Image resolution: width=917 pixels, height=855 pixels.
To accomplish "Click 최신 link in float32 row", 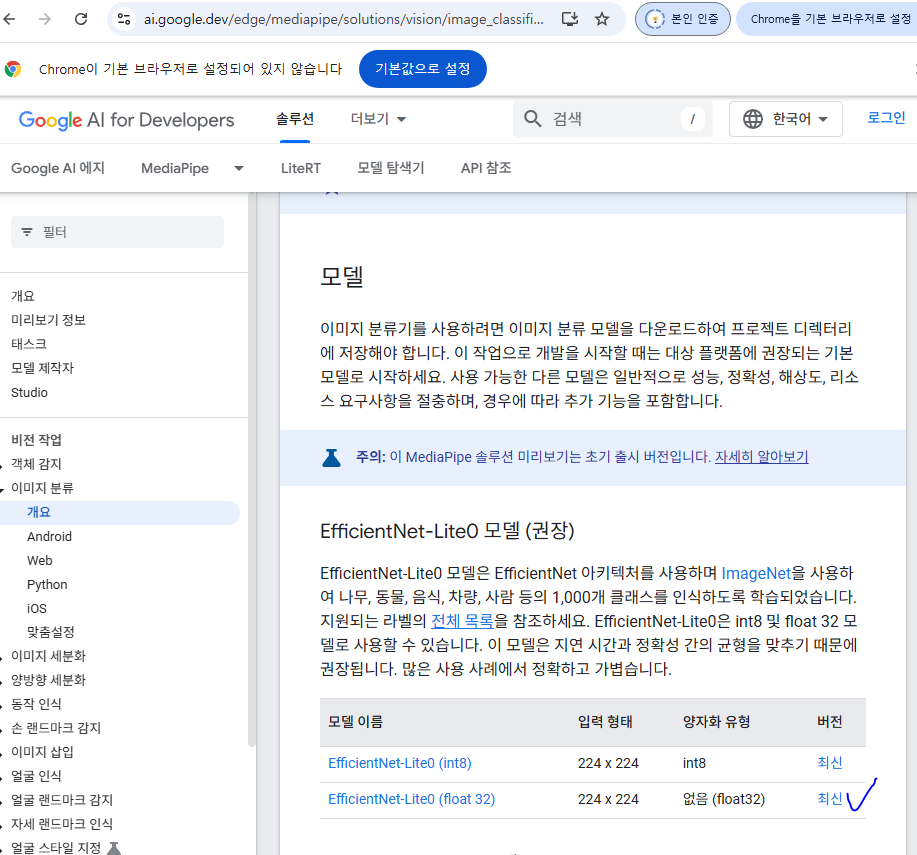I will click(x=829, y=799).
